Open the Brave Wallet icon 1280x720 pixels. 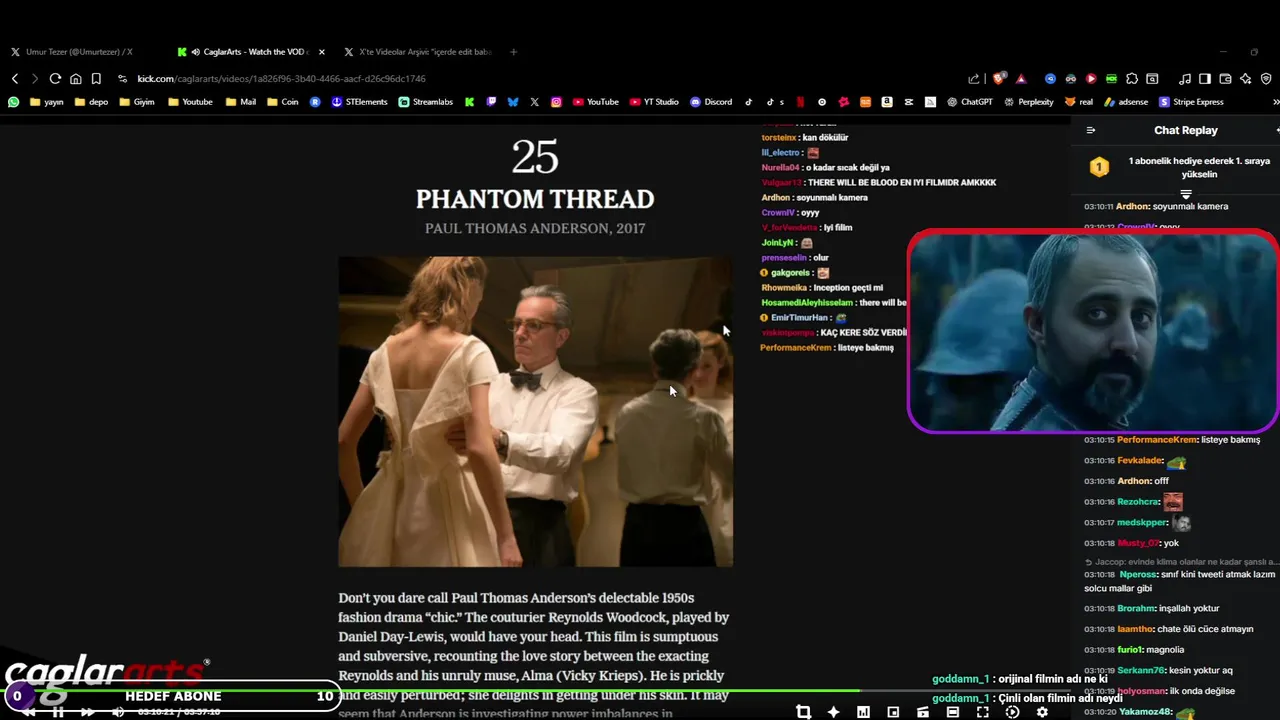[1226, 79]
